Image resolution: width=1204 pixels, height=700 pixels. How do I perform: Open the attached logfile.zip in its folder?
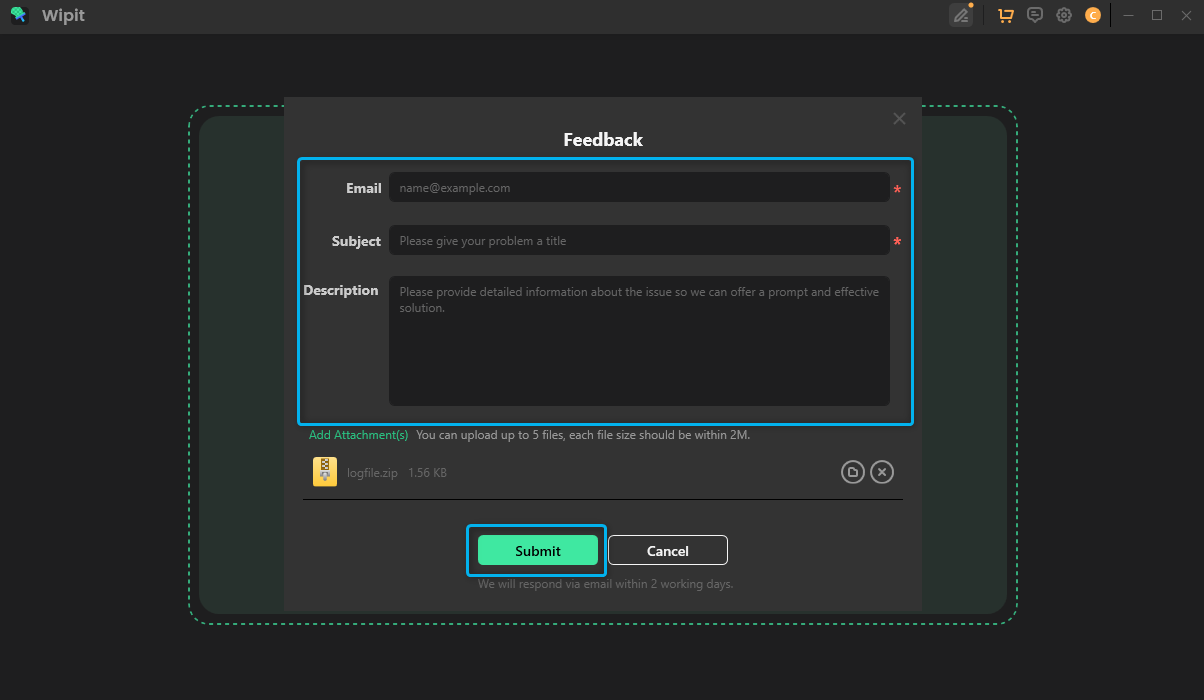tap(852, 471)
